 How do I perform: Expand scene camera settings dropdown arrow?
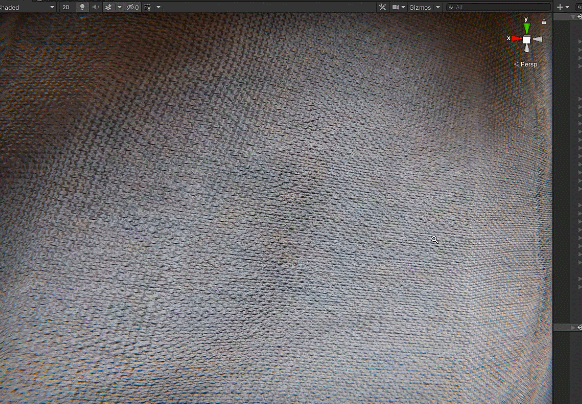403,7
